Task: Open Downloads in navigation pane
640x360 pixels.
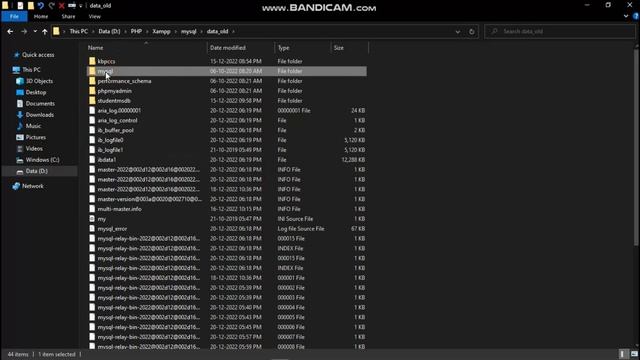Action: coord(40,115)
